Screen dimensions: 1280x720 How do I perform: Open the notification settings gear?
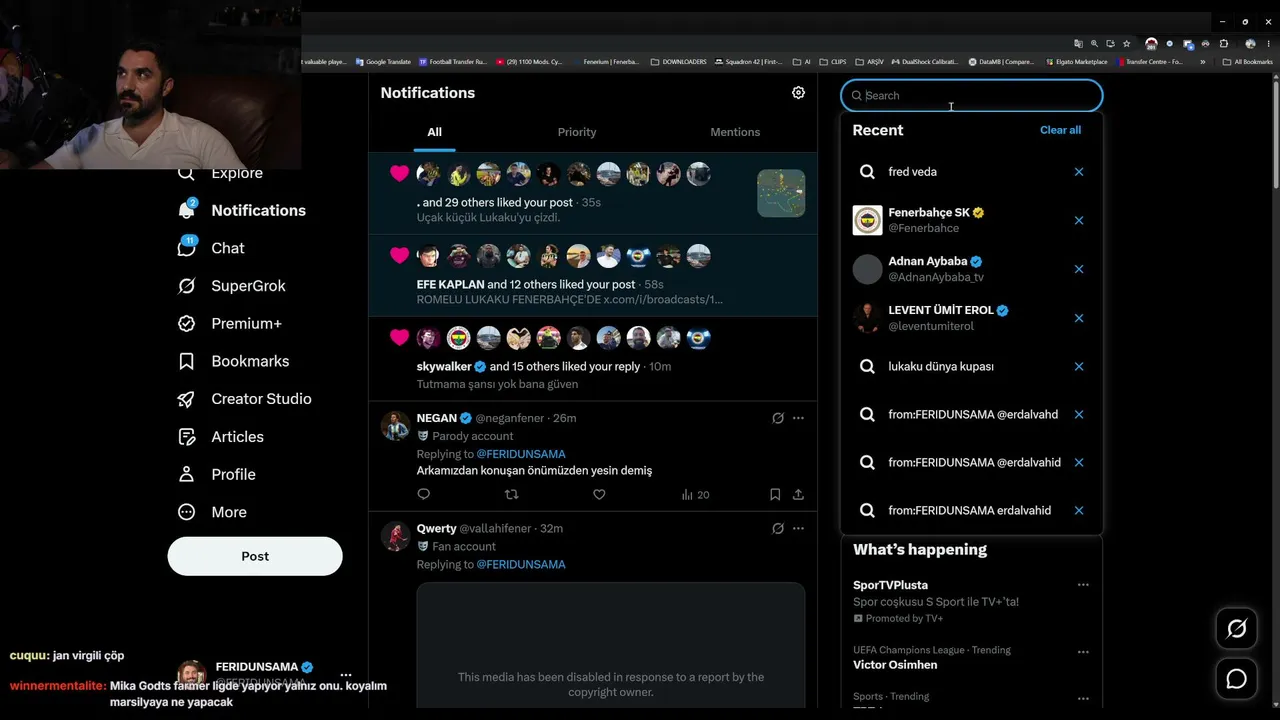[x=798, y=93]
